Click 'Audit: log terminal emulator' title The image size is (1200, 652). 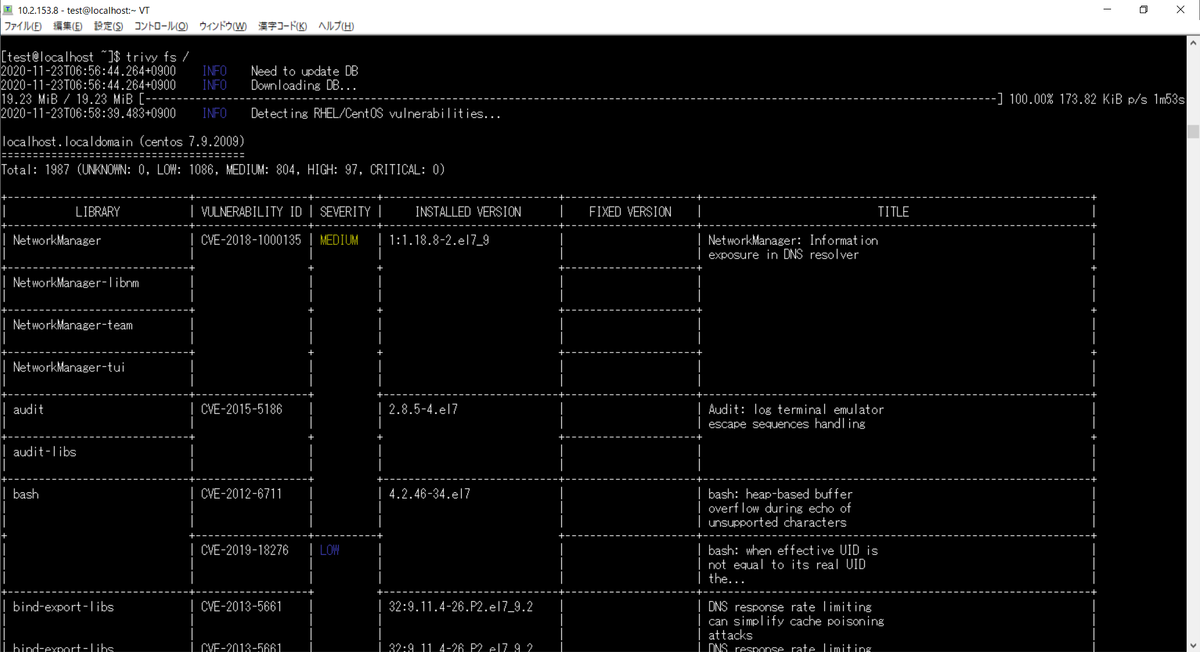click(x=796, y=409)
